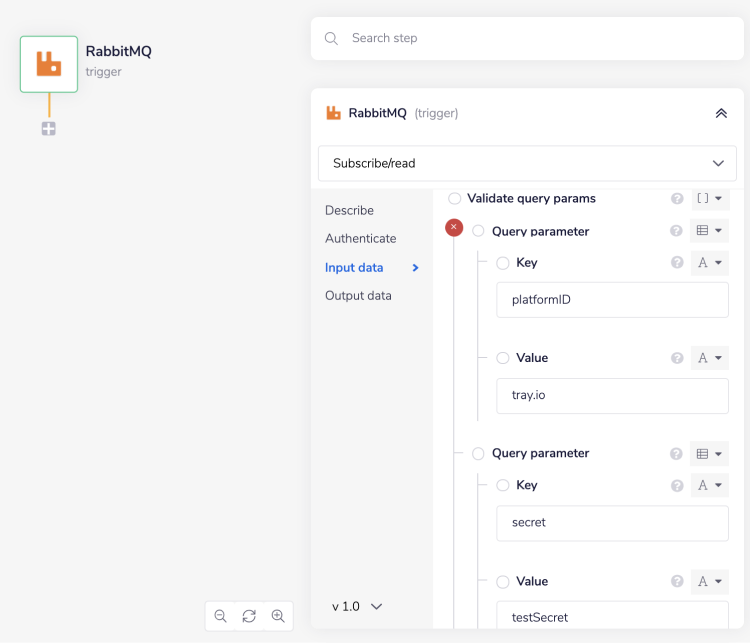Viewport: 750px width, 643px height.
Task: Zoom out the workflow canvas
Action: pyautogui.click(x=221, y=616)
